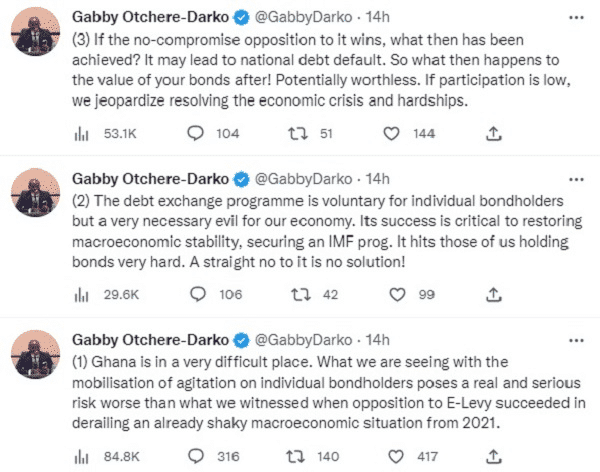View analytics showing 53.1K views
The image size is (600, 472).
pos(82,133)
